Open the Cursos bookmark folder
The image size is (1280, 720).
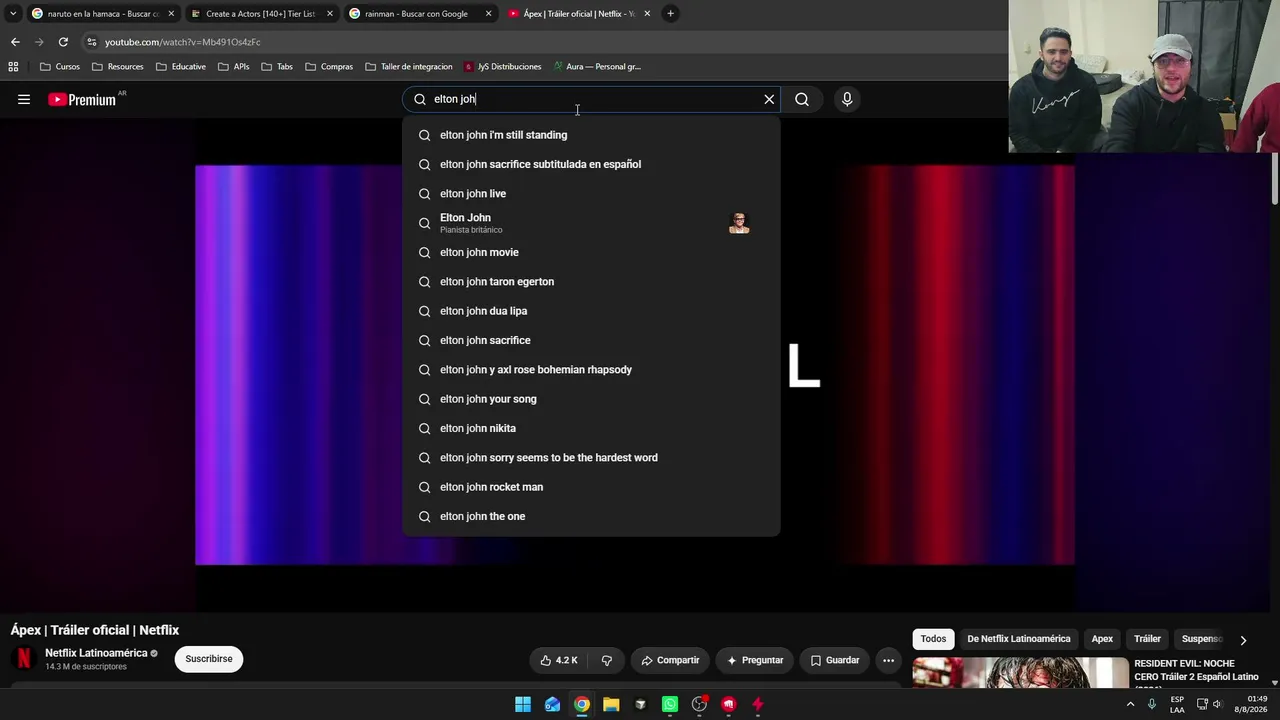pos(60,67)
